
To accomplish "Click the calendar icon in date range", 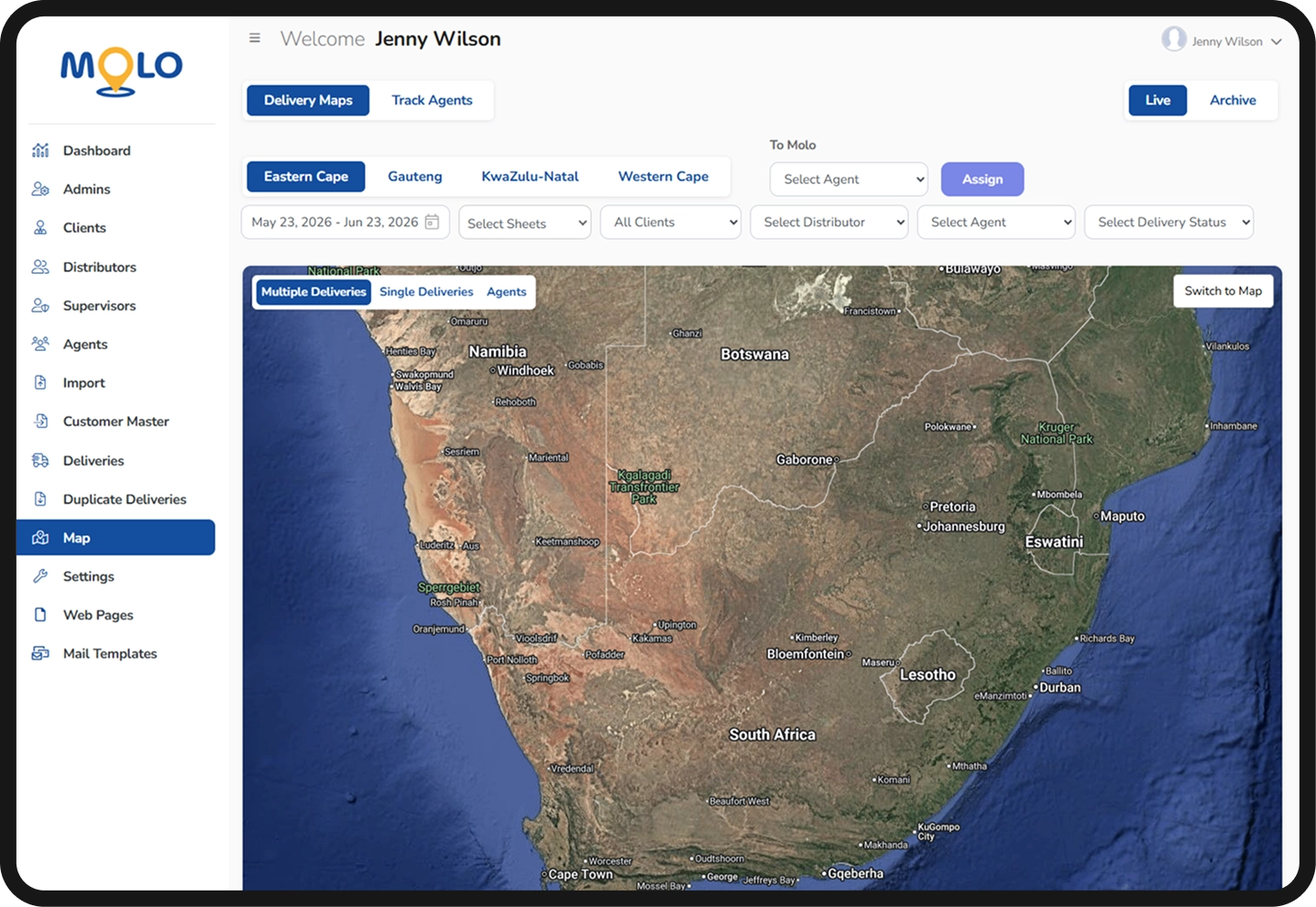I will tap(432, 222).
